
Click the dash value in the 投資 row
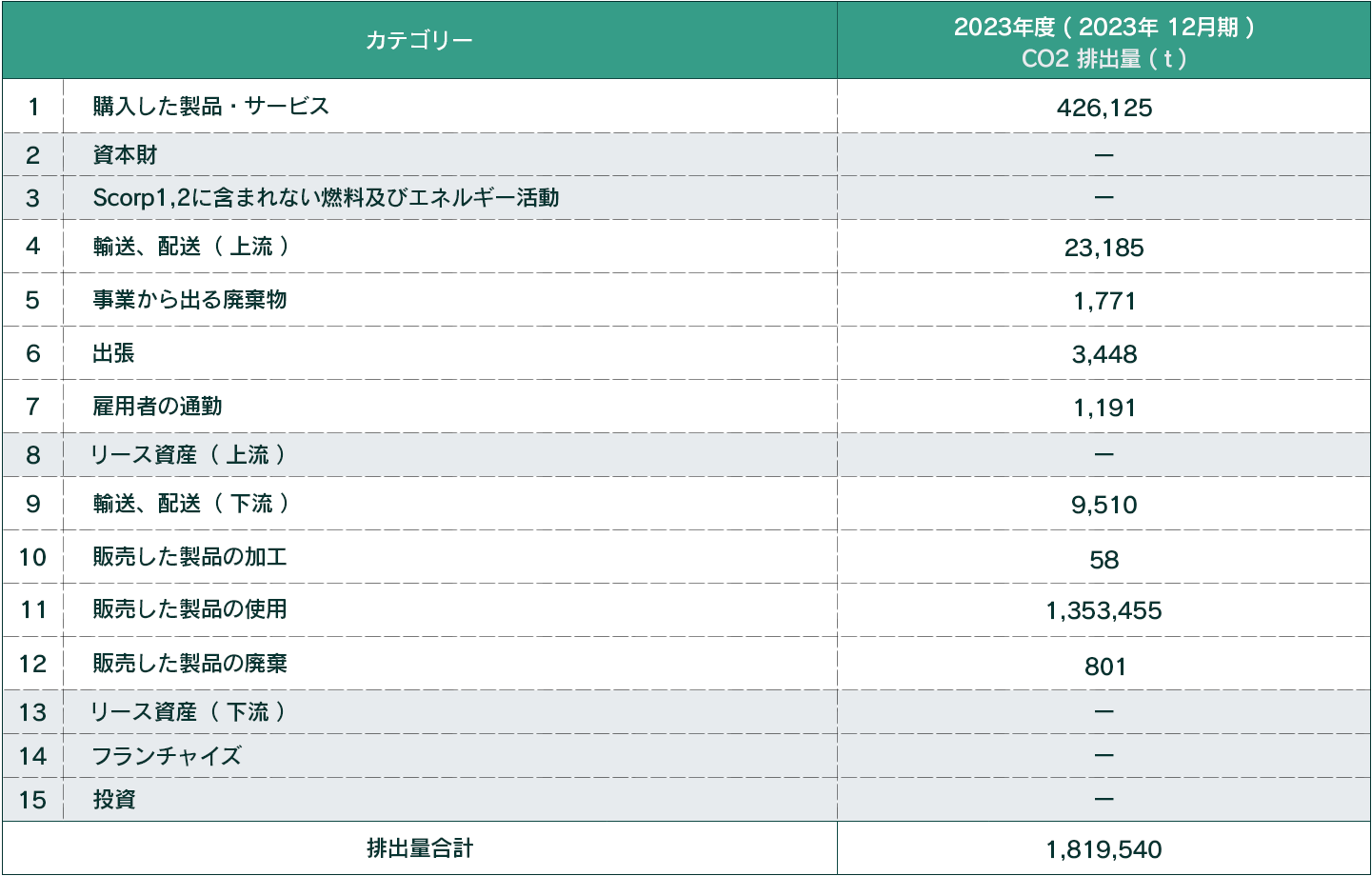[1104, 800]
